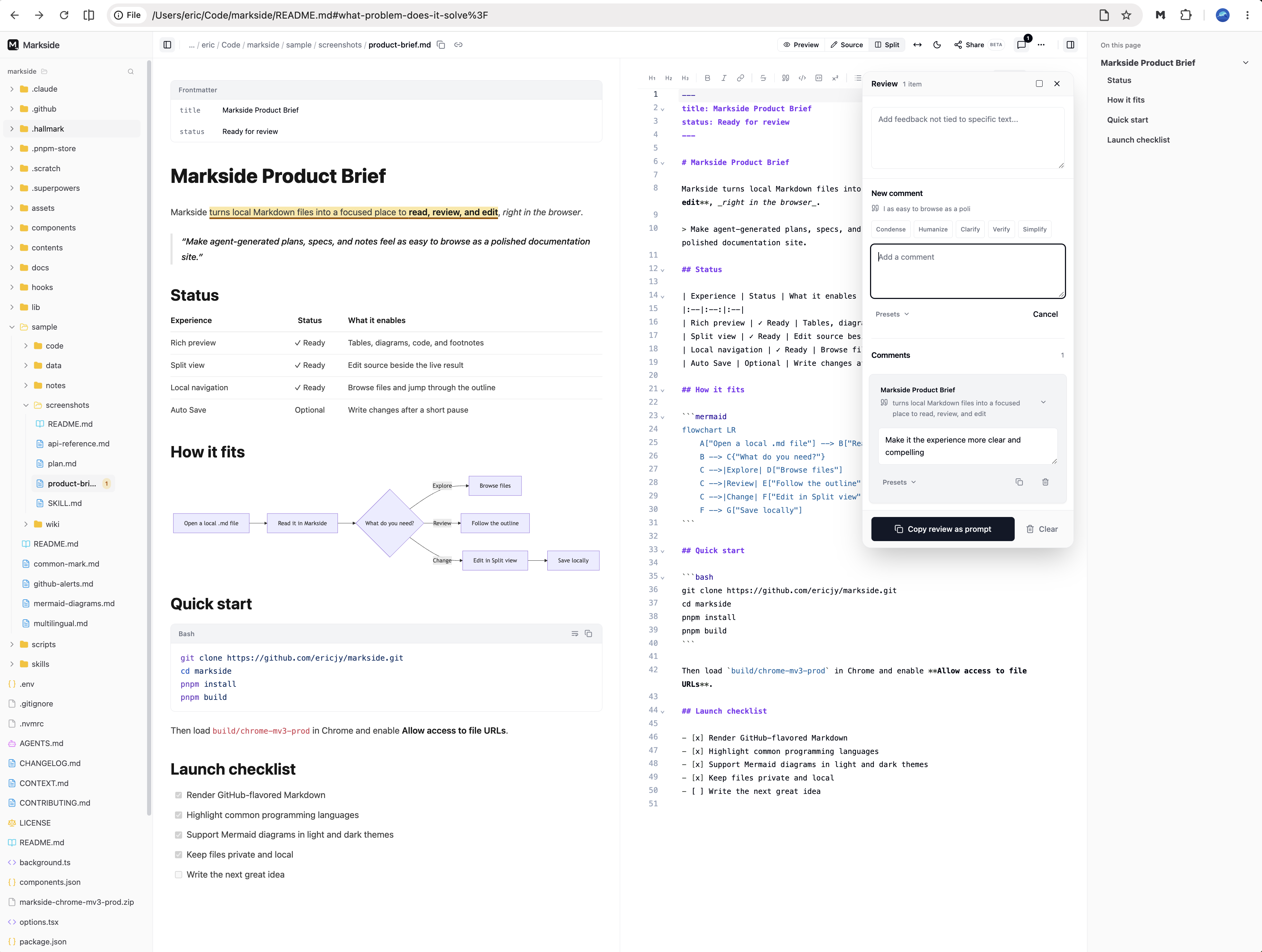Expand the .claude folder
1262x952 pixels.
pos(12,89)
